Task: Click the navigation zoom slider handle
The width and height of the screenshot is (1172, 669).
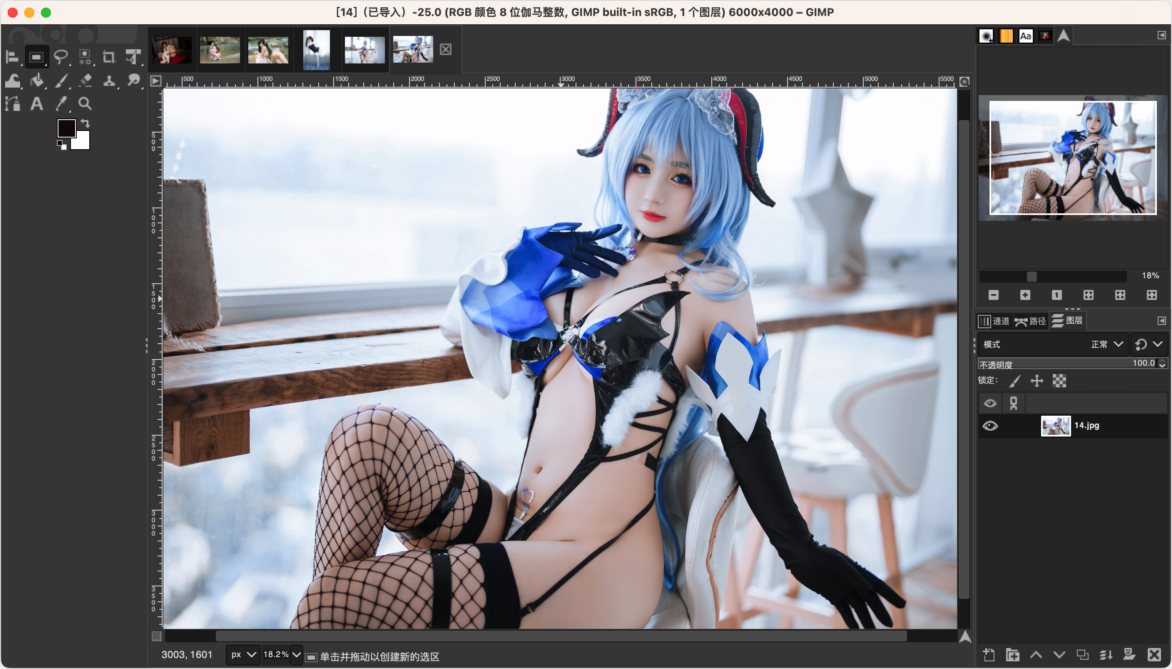Action: pos(1031,276)
